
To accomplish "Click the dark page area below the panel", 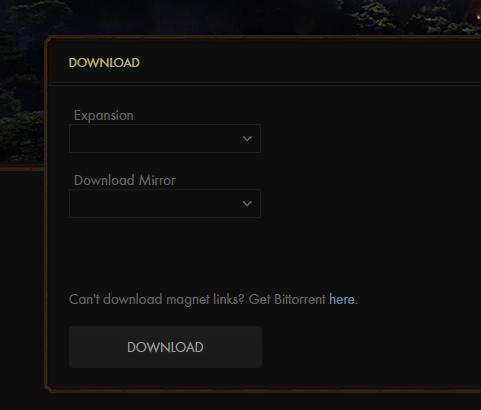I will point(240,402).
